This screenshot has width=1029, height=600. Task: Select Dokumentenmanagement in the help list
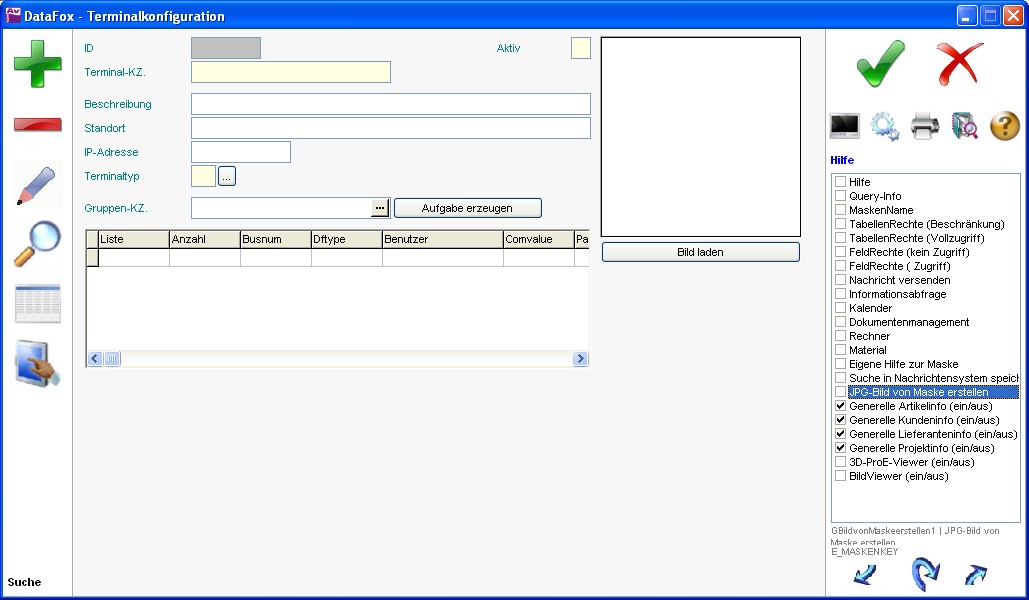click(x=908, y=322)
